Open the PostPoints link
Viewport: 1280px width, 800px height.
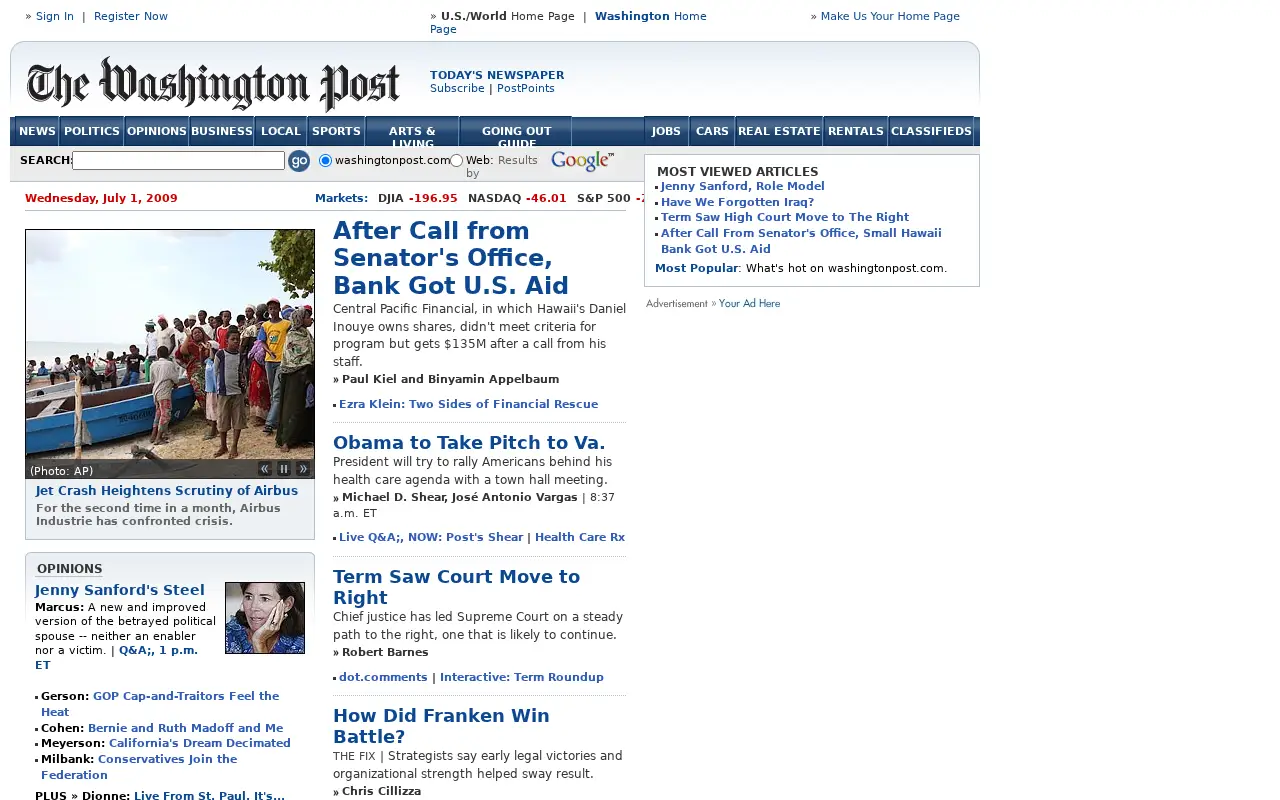tap(526, 88)
